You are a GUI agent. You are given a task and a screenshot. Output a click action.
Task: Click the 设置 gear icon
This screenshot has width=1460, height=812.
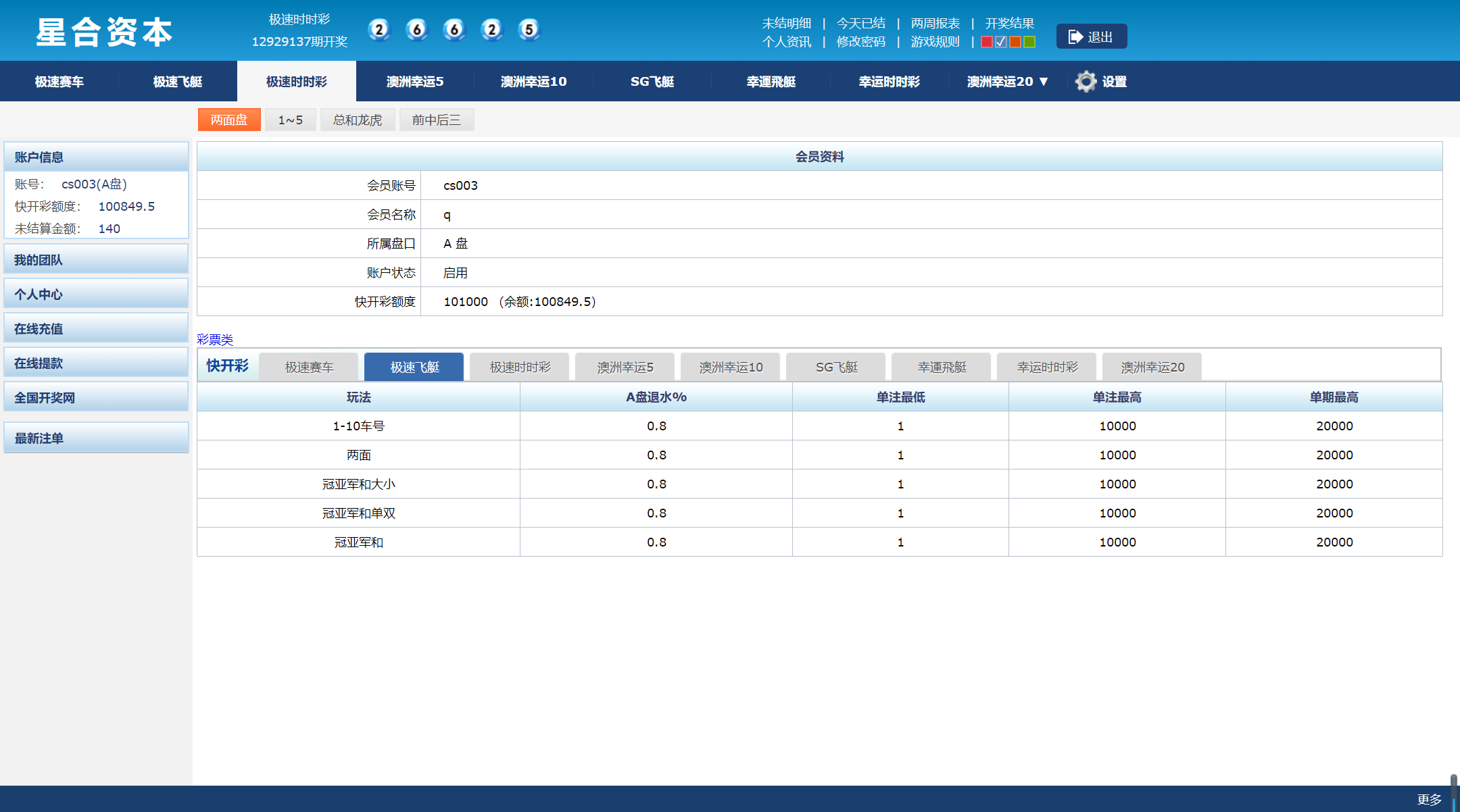[1086, 81]
